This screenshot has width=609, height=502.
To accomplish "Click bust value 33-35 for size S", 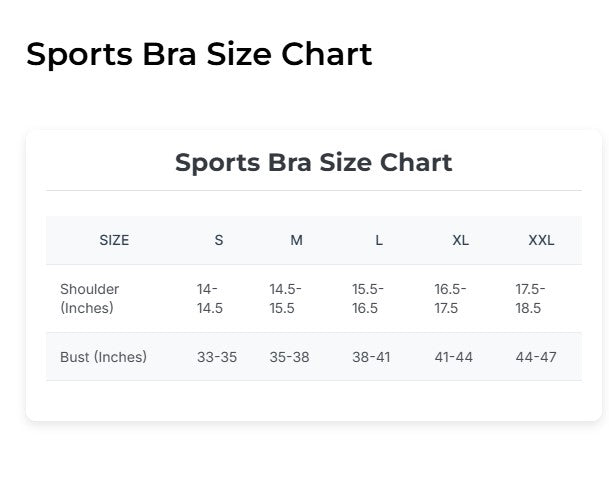I will pyautogui.click(x=217, y=357).
